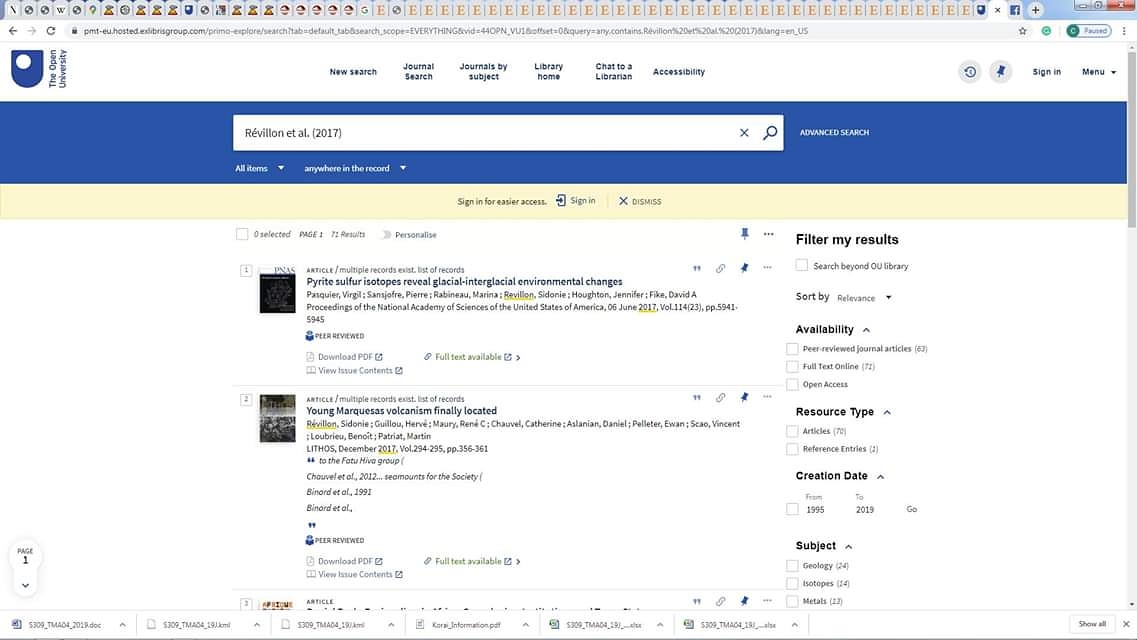Collapse Subject filter section
The image size is (1137, 640).
click(x=848, y=547)
